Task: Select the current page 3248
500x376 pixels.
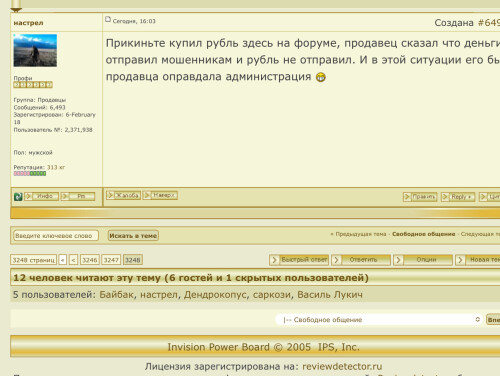Action: [x=133, y=260]
